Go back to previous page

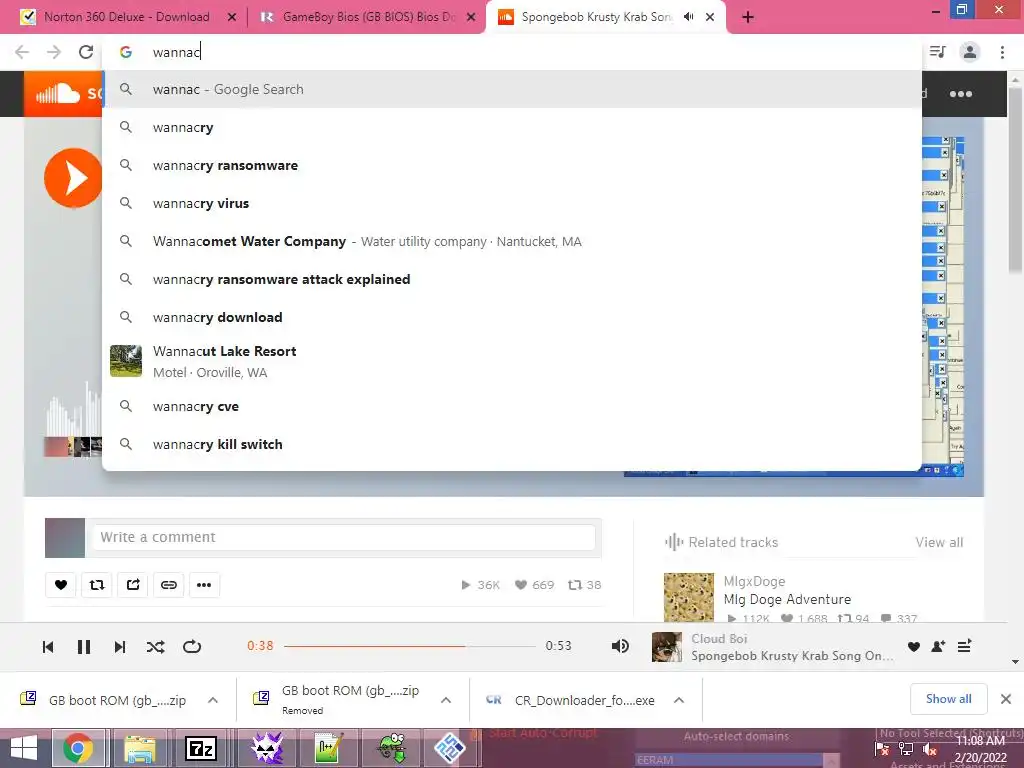22,52
